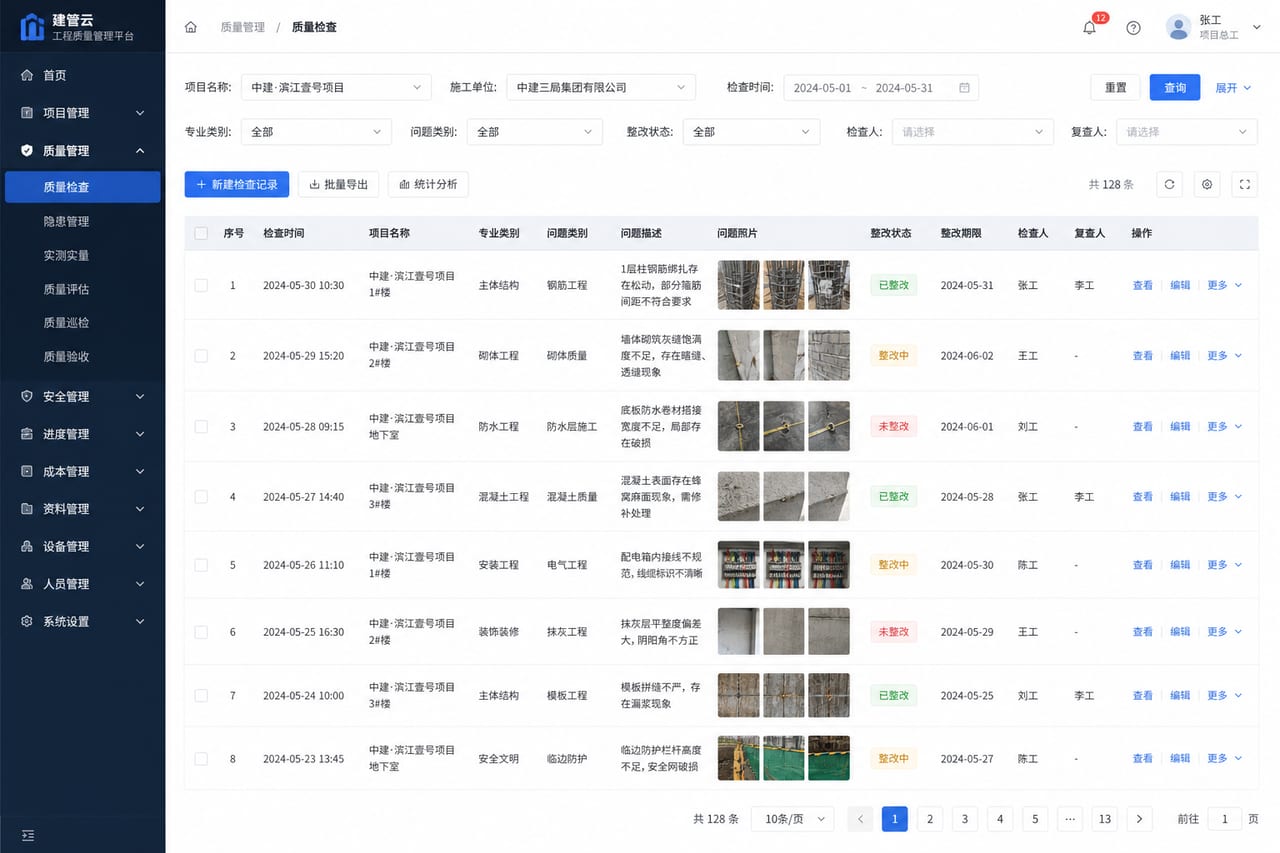The height and width of the screenshot is (853, 1280).
Task: Check the checkbox for row 4
Action: point(201,497)
